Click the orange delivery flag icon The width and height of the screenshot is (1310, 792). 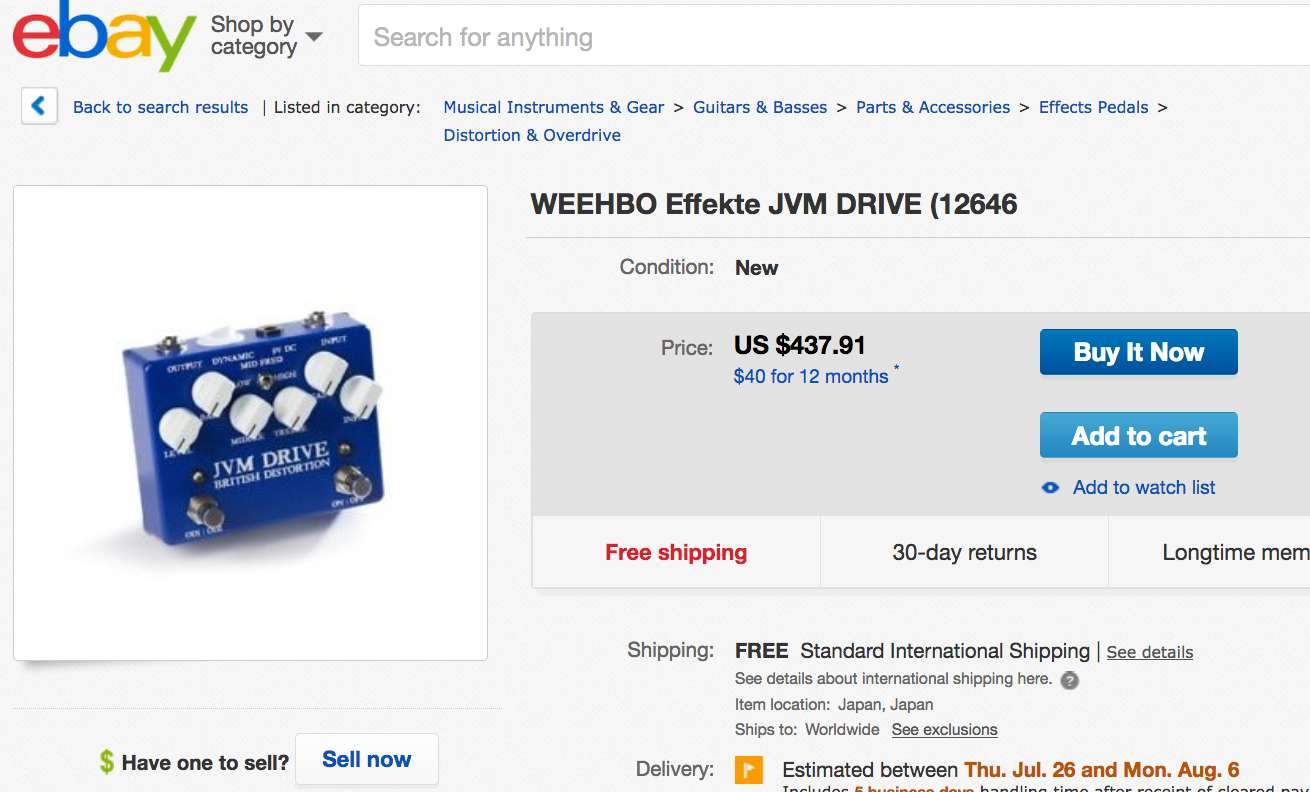748,770
